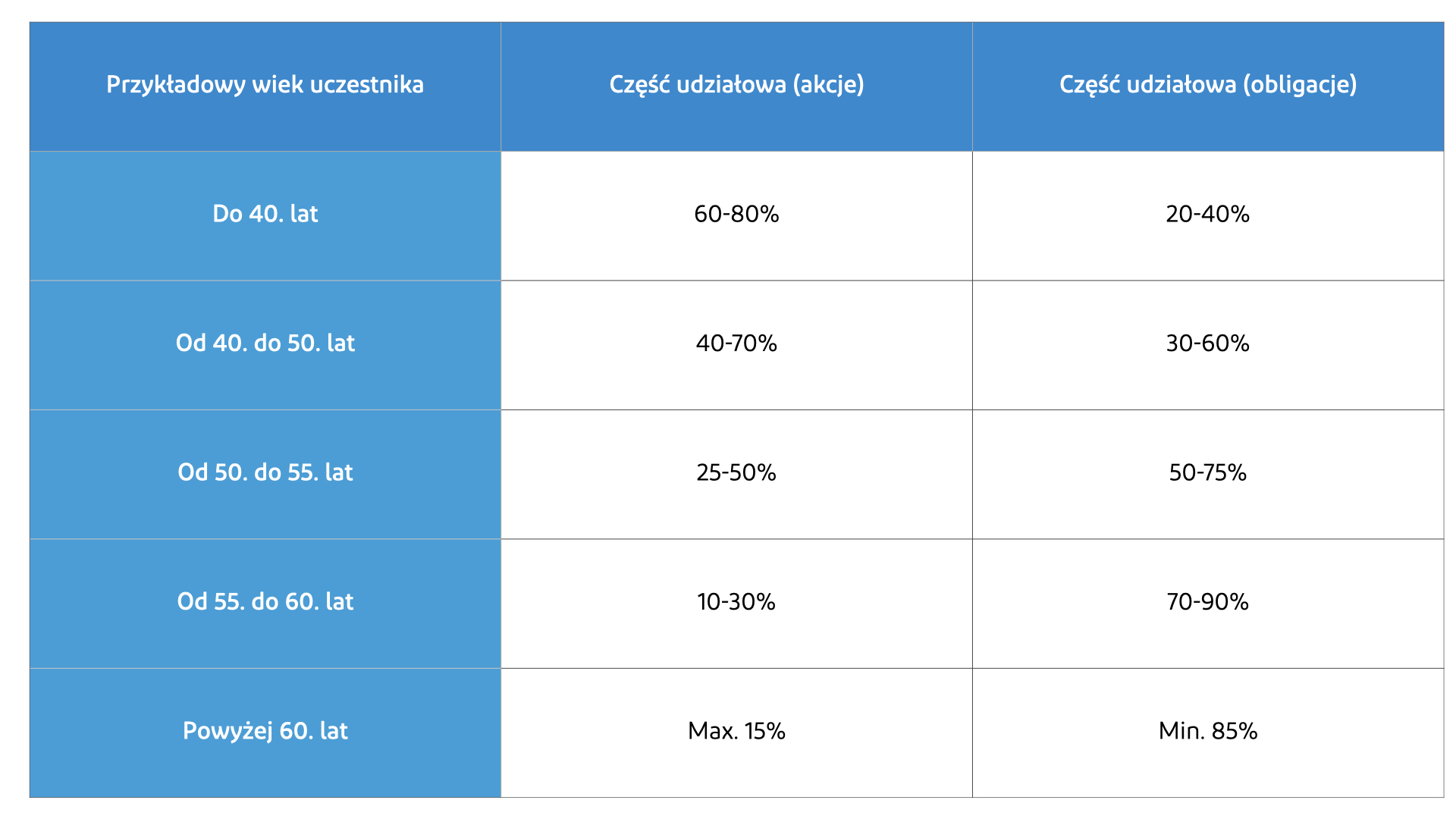1456x819 pixels.
Task: Click the 60-80% shares cell
Action: (736, 216)
